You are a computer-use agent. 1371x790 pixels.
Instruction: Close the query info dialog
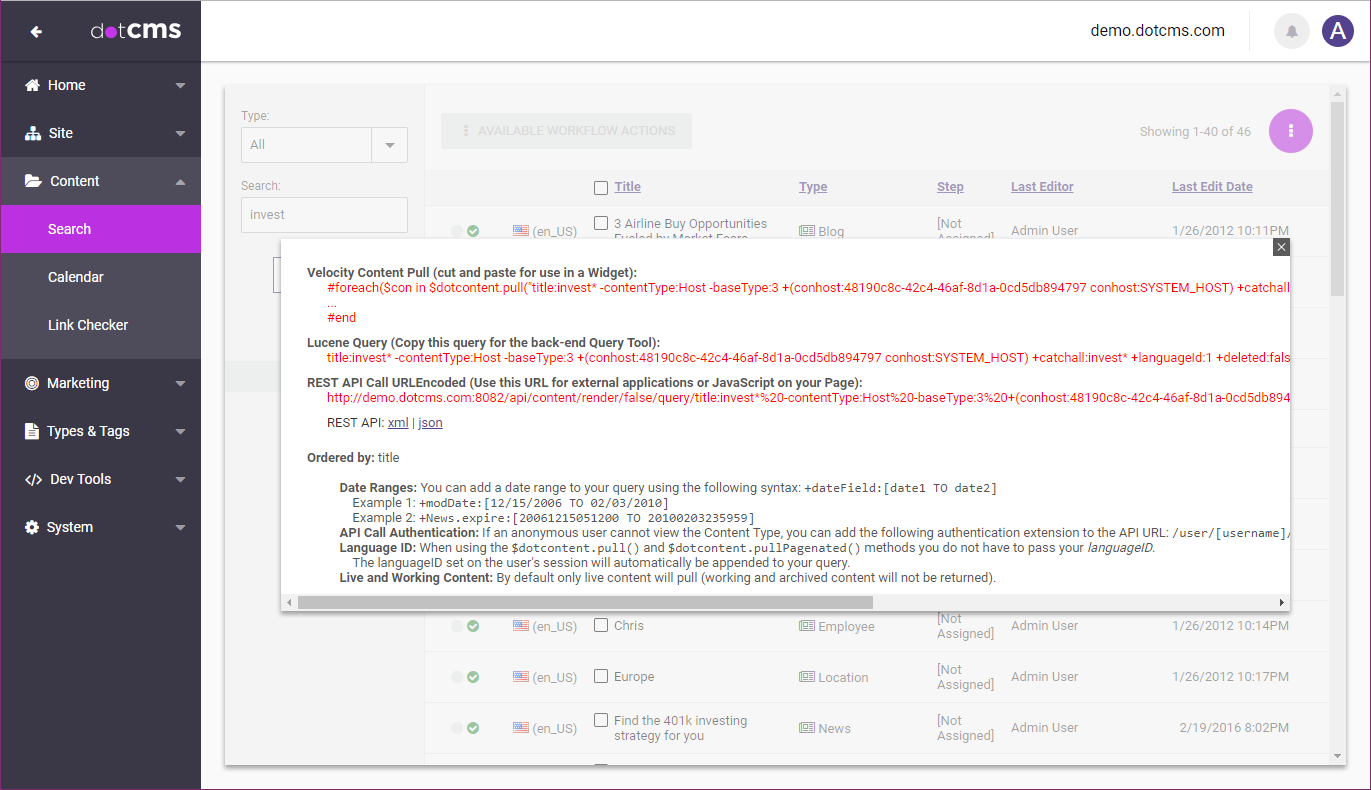(1281, 247)
